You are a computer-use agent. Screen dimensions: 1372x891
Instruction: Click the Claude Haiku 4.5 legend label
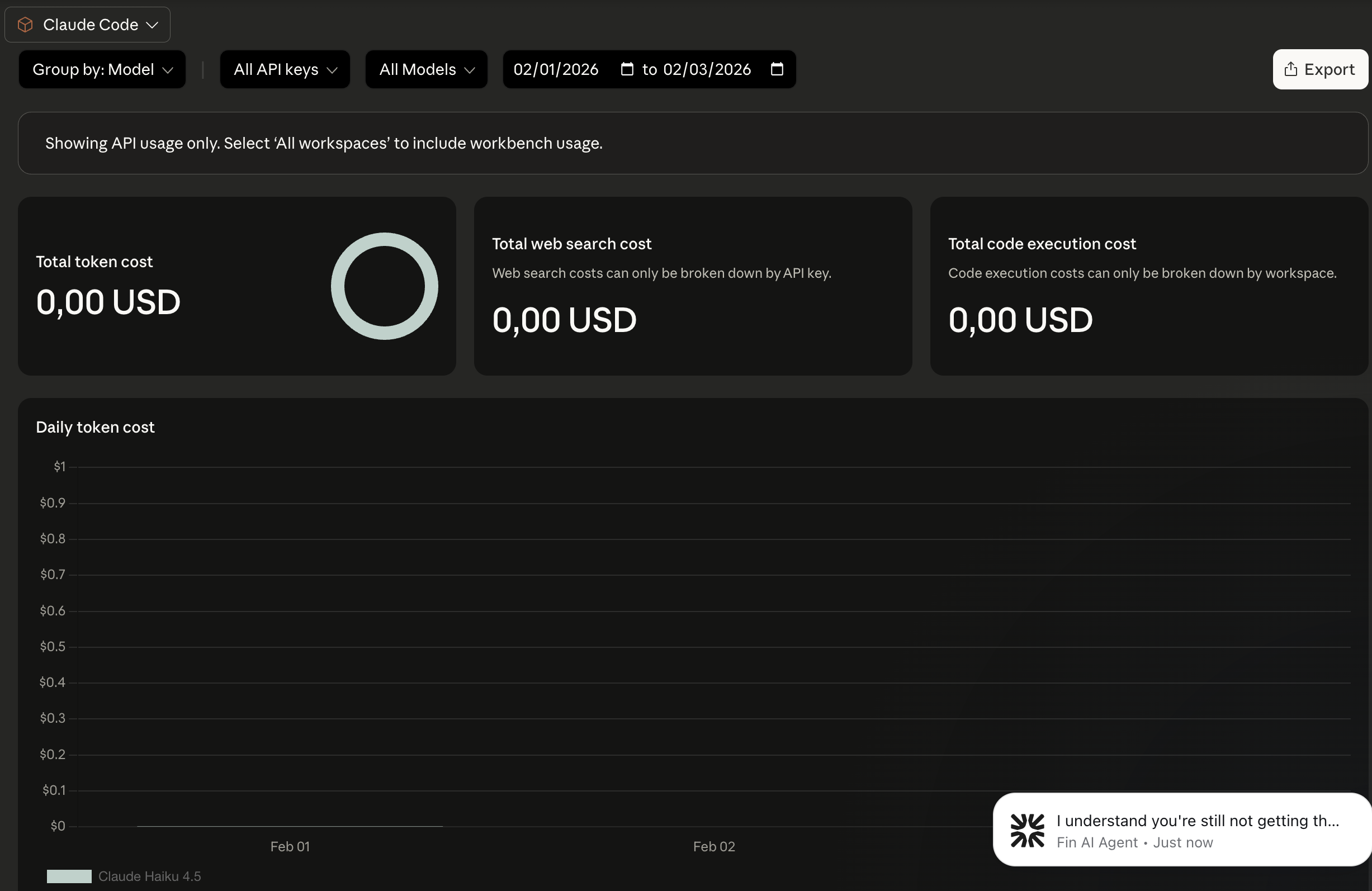click(149, 876)
